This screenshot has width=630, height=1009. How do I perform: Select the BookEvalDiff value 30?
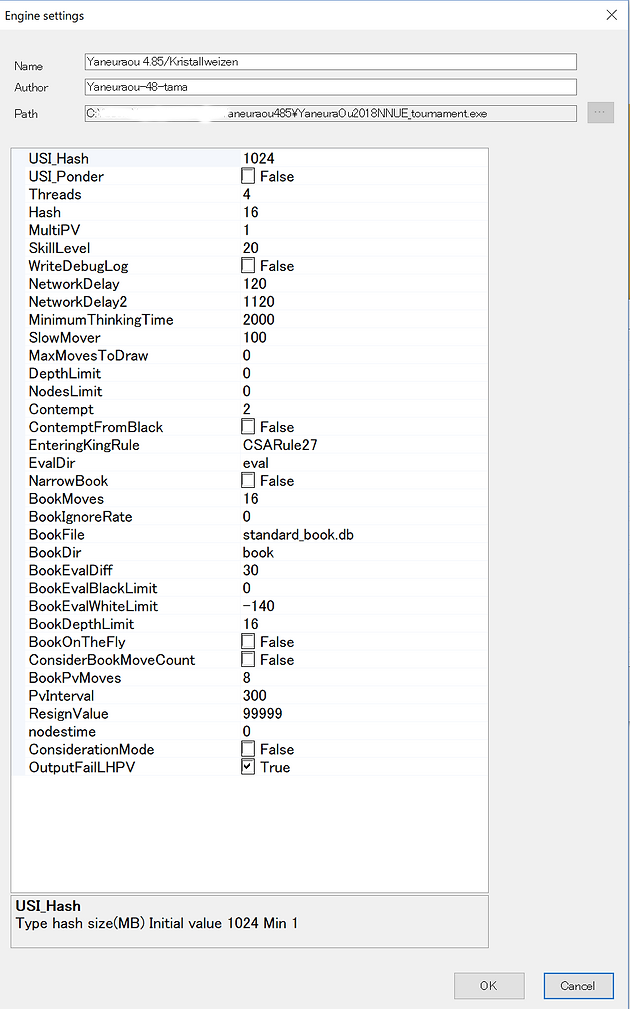[250, 570]
